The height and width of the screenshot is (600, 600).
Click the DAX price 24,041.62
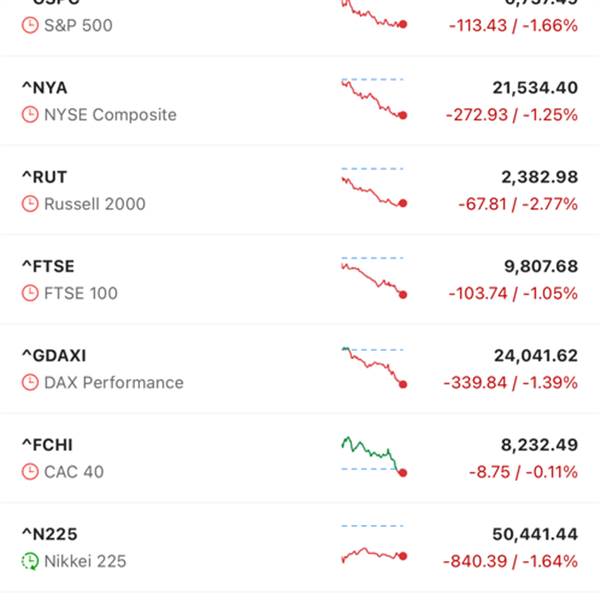(535, 356)
